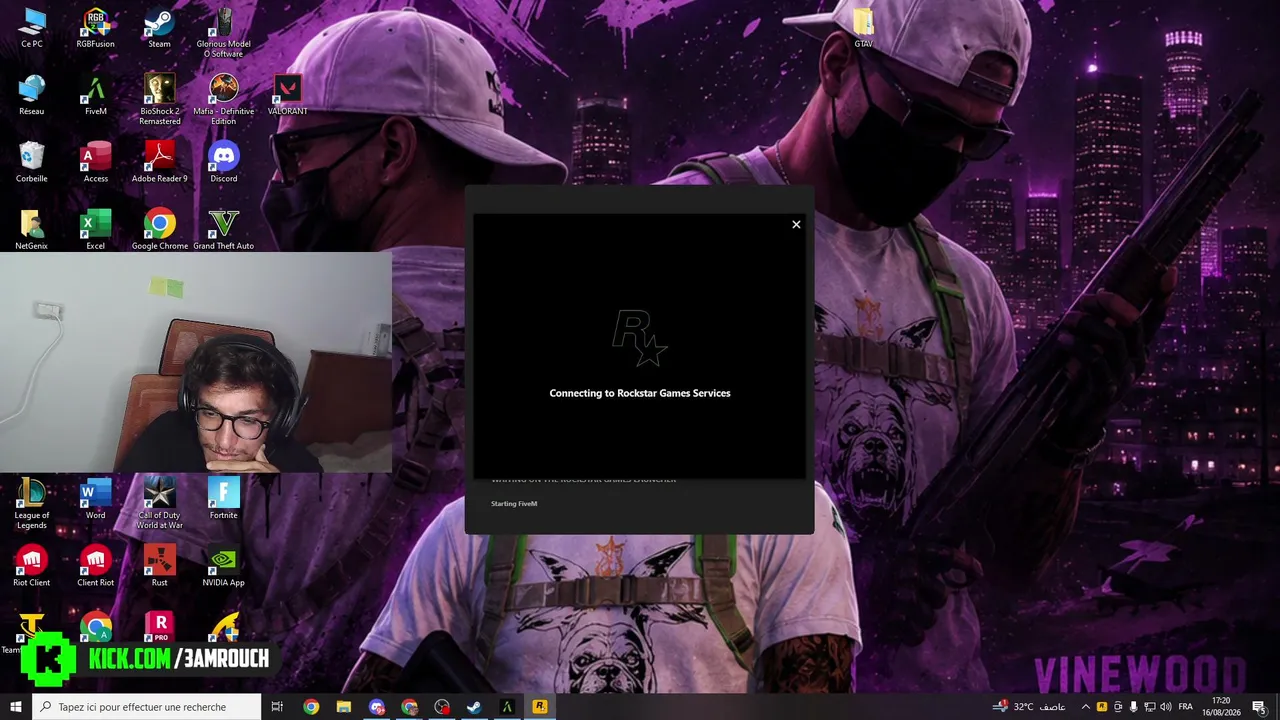Click the 'Starting FiveM' status text
This screenshot has height=720, width=1280.
tap(514, 504)
